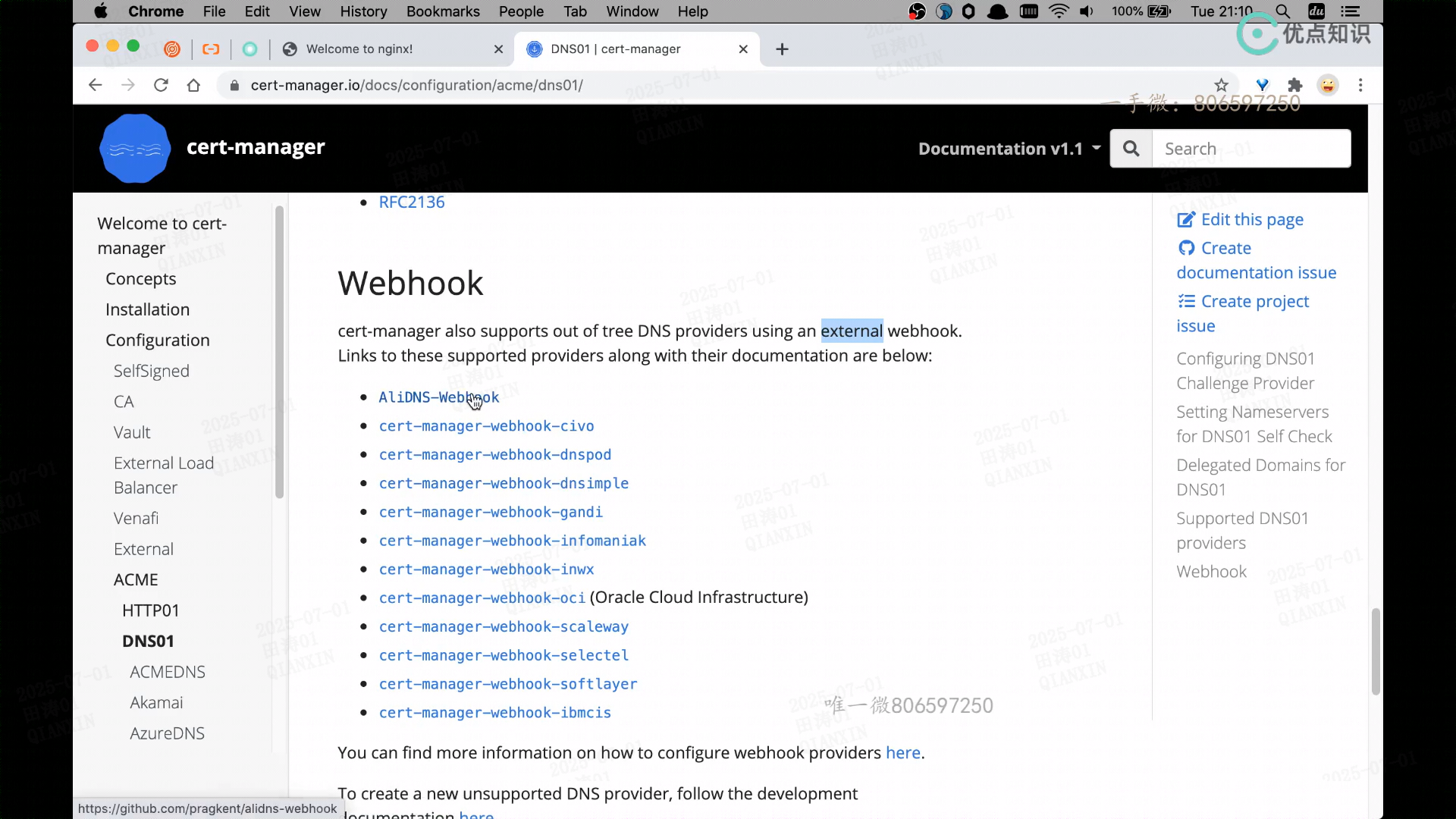Open the new tab plus button
This screenshot has height=819, width=1456.
coord(783,49)
